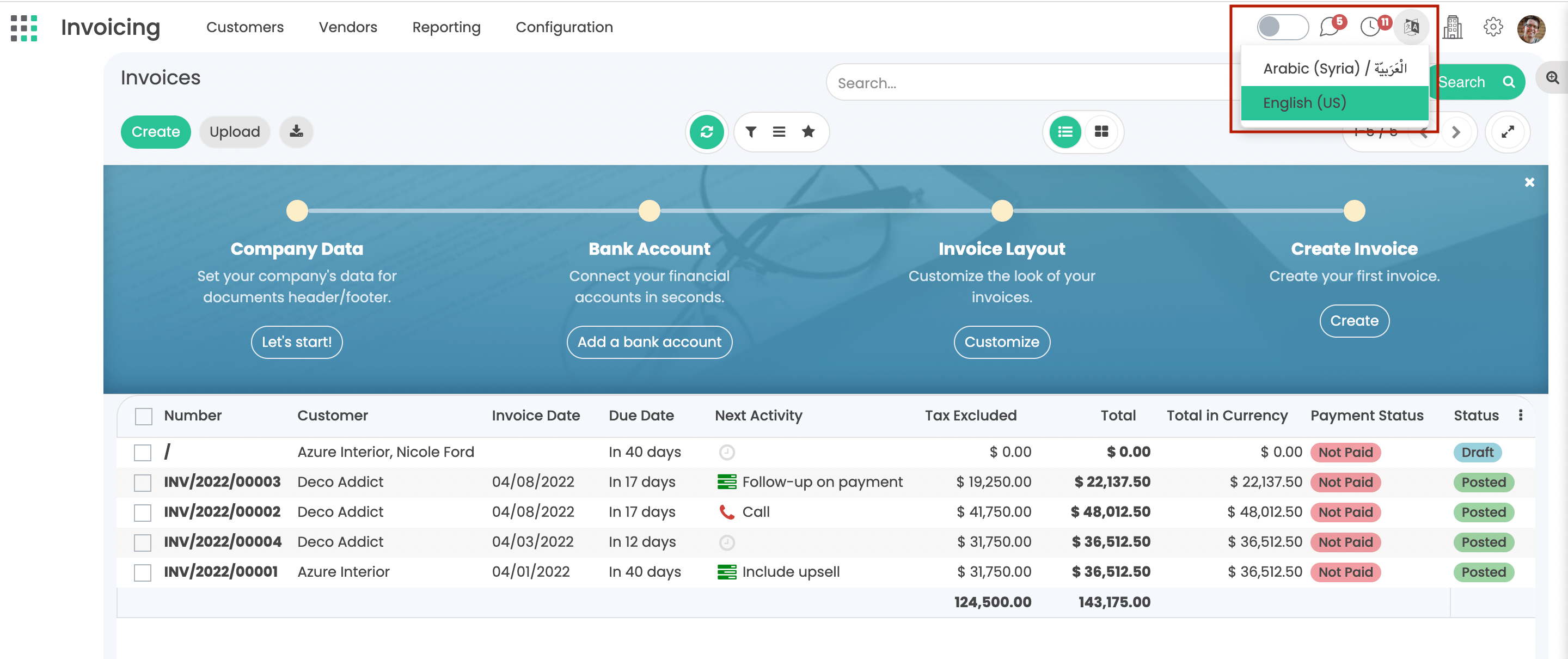This screenshot has height=659, width=1568.
Task: Open optional columns kebab menu
Action: click(1520, 416)
